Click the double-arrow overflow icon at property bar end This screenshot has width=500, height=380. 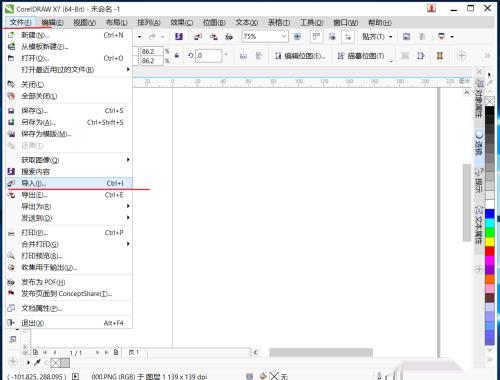tap(487, 56)
